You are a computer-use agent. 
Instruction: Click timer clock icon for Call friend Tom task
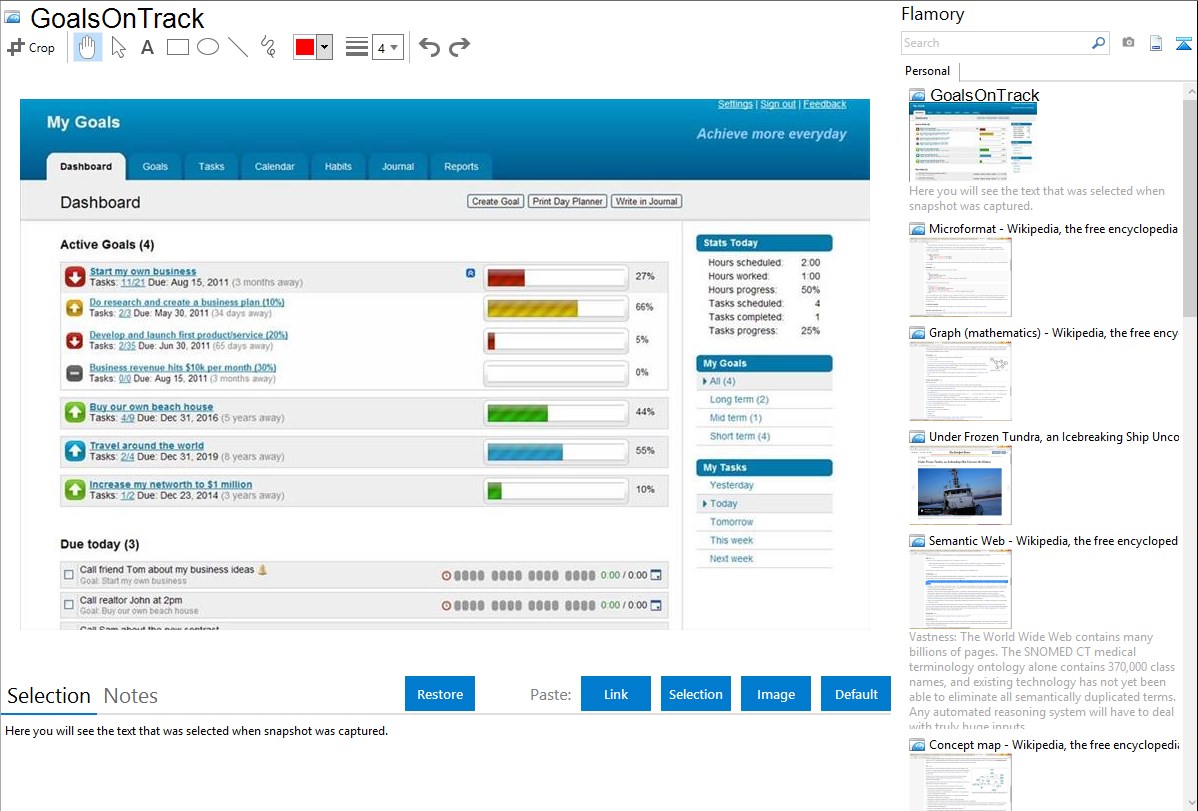click(446, 576)
